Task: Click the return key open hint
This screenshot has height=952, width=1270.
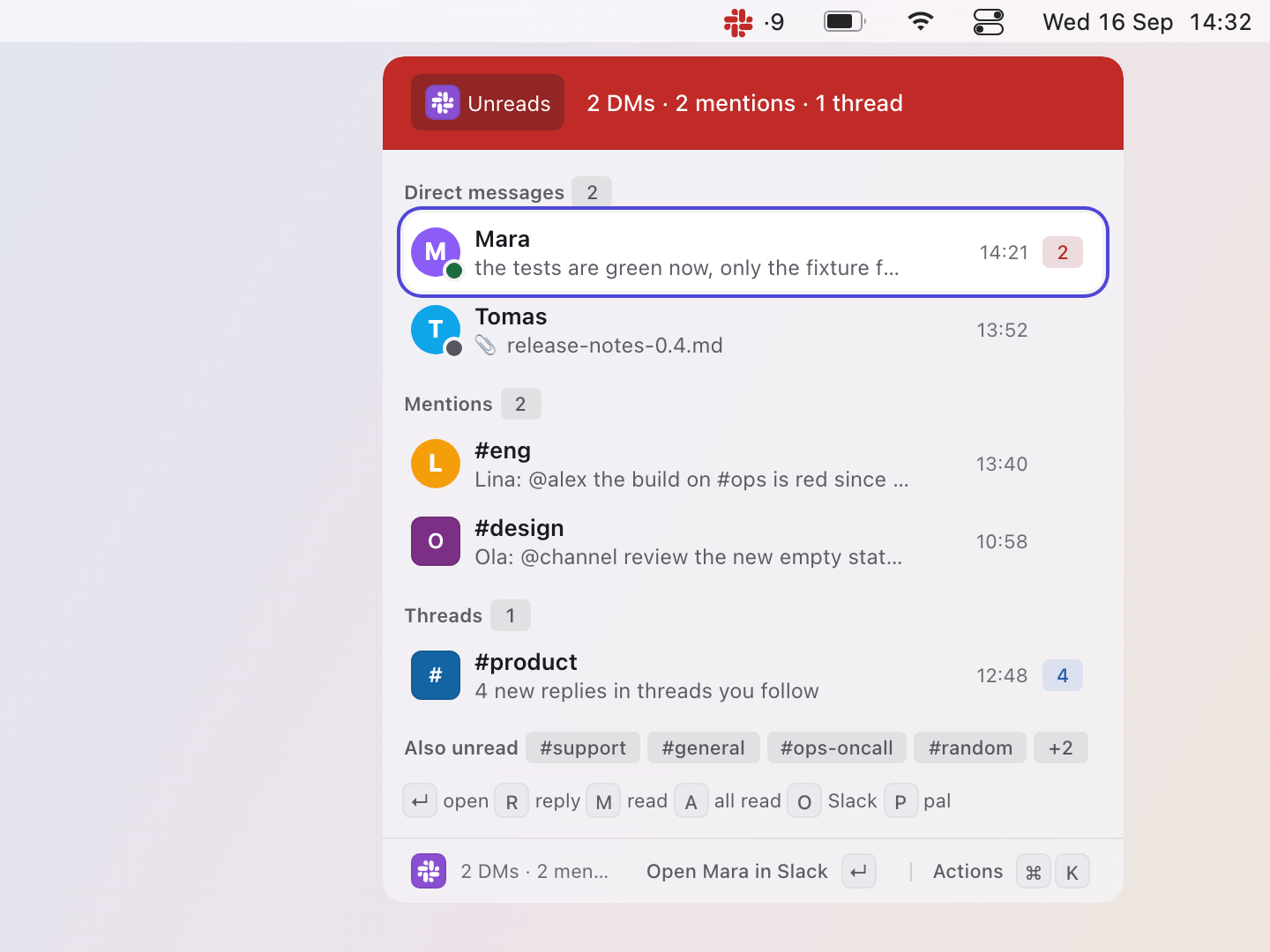Action: point(420,800)
